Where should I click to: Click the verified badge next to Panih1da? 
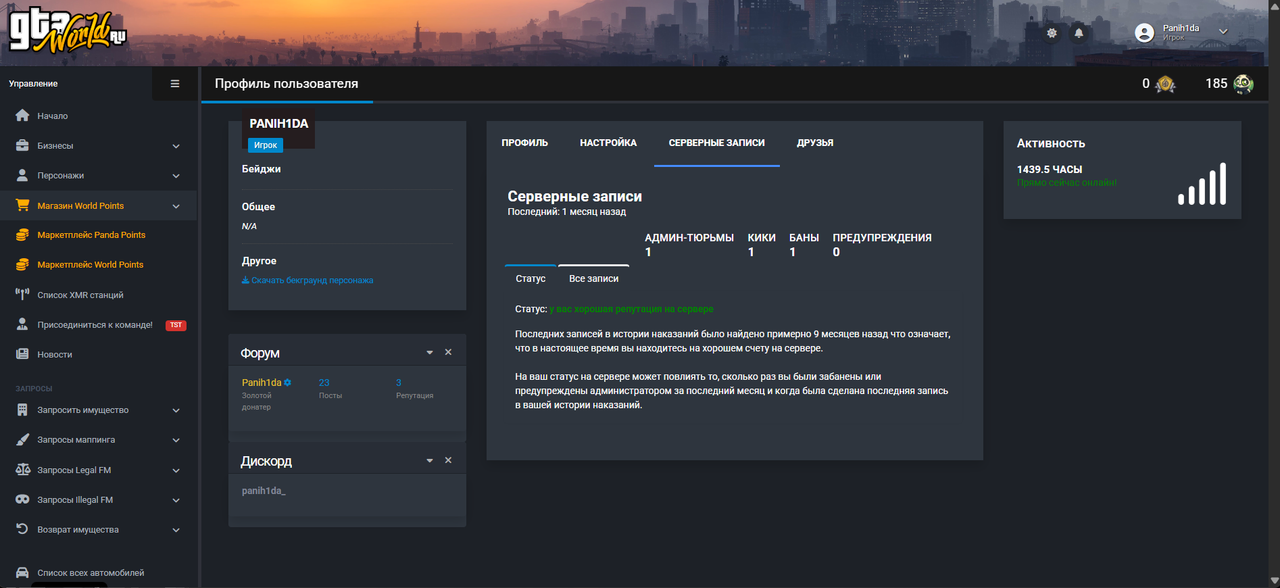288,383
